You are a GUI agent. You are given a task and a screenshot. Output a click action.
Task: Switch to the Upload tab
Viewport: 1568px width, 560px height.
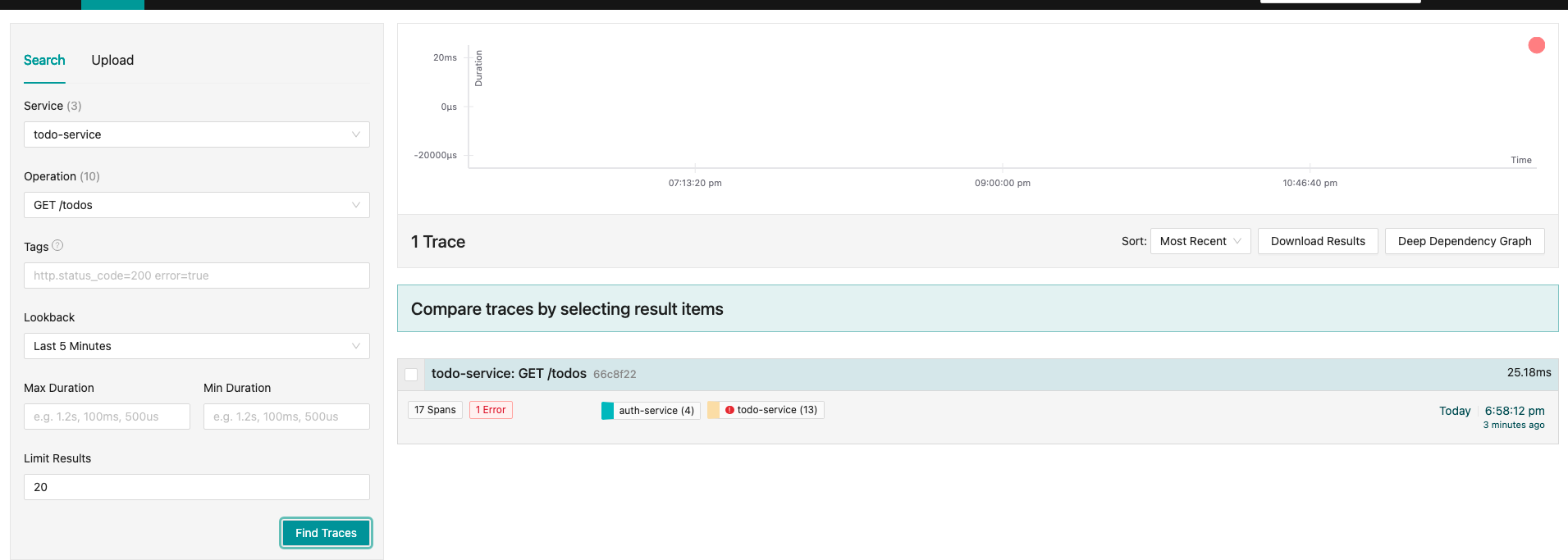pyautogui.click(x=112, y=60)
